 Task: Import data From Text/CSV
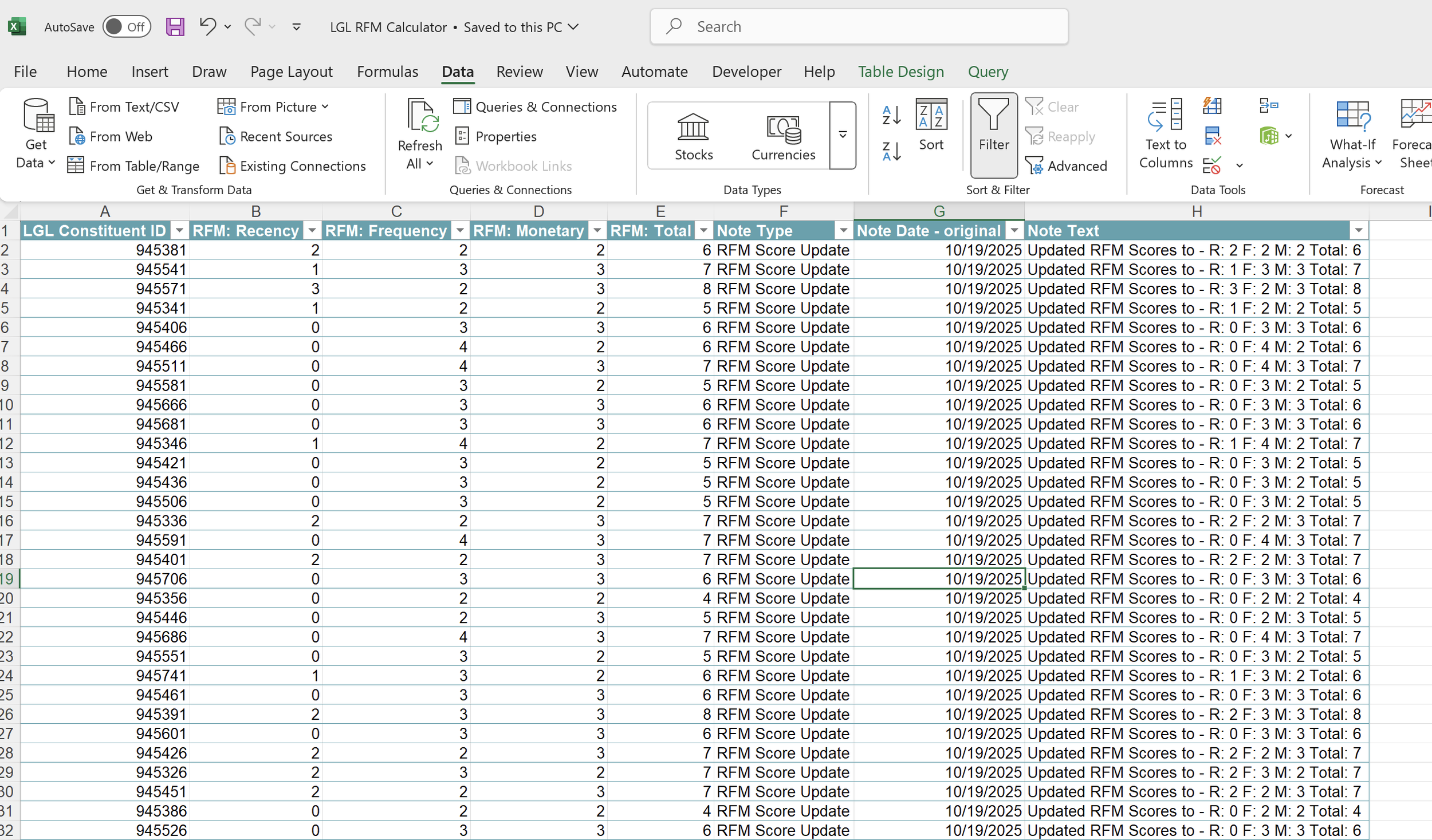click(x=124, y=107)
